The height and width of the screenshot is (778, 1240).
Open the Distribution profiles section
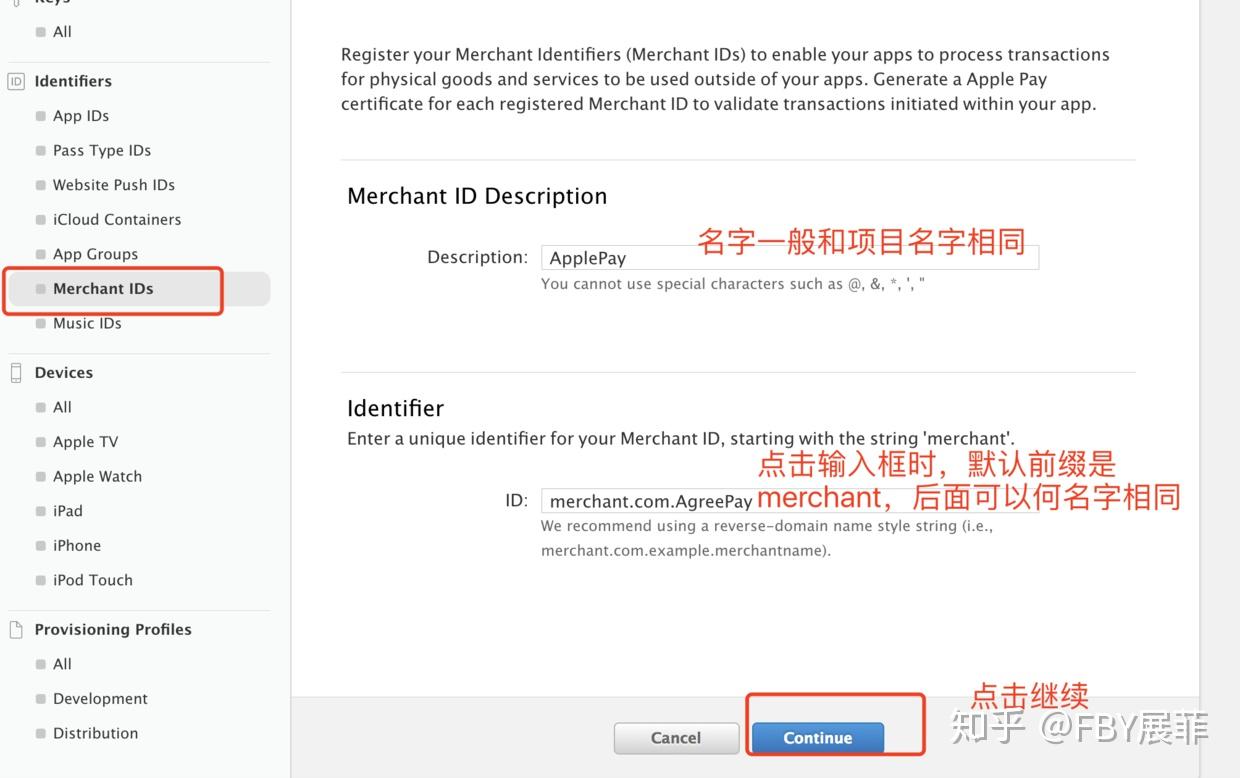(95, 733)
